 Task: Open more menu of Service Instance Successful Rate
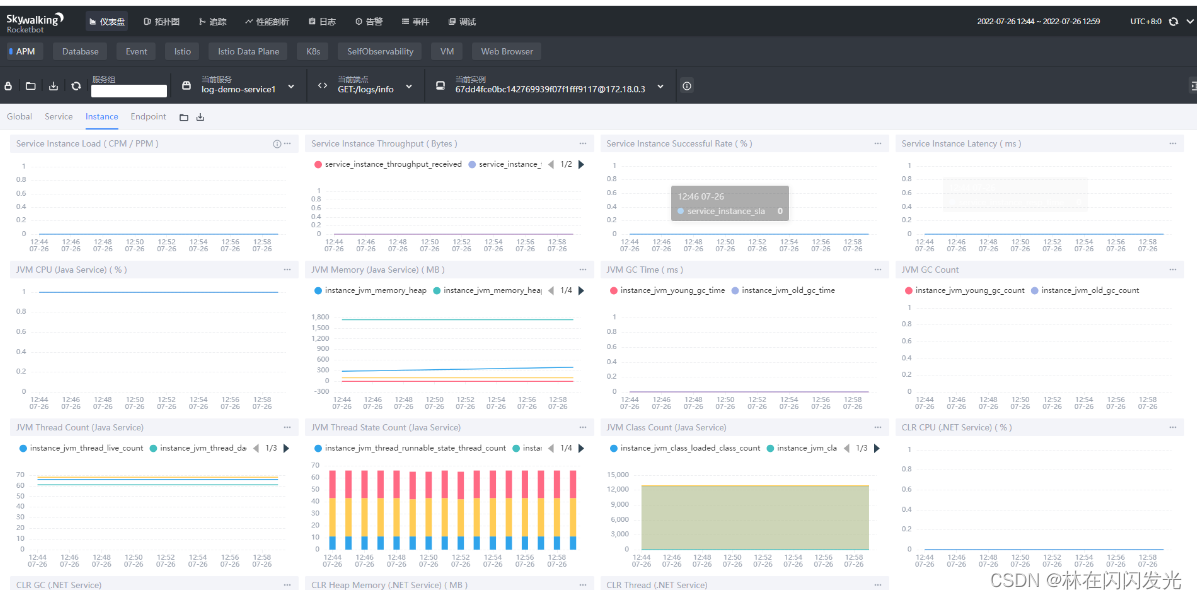[x=878, y=143]
